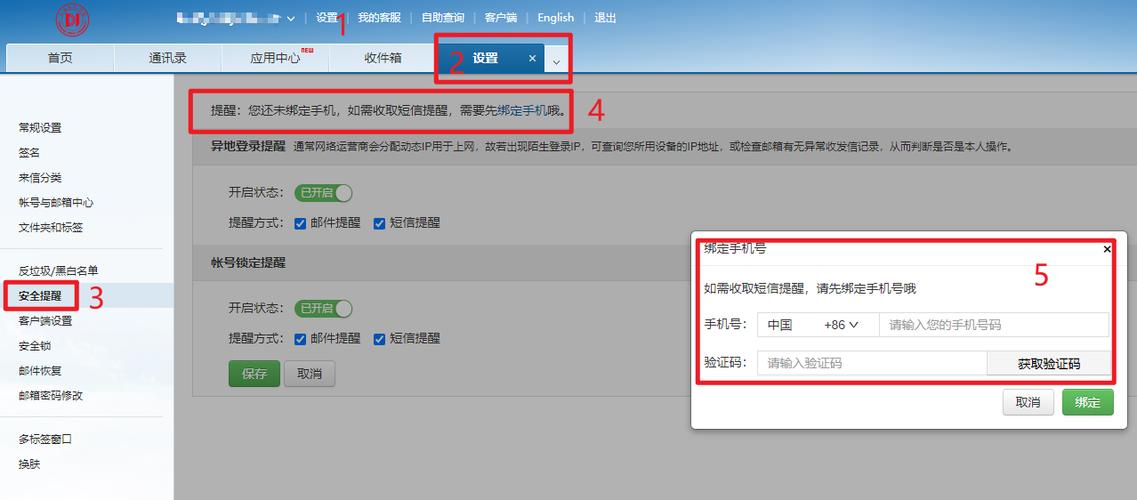Uncheck 短信提醒 under 帐号锁定提醒
This screenshot has height=500, width=1137.
pos(379,338)
